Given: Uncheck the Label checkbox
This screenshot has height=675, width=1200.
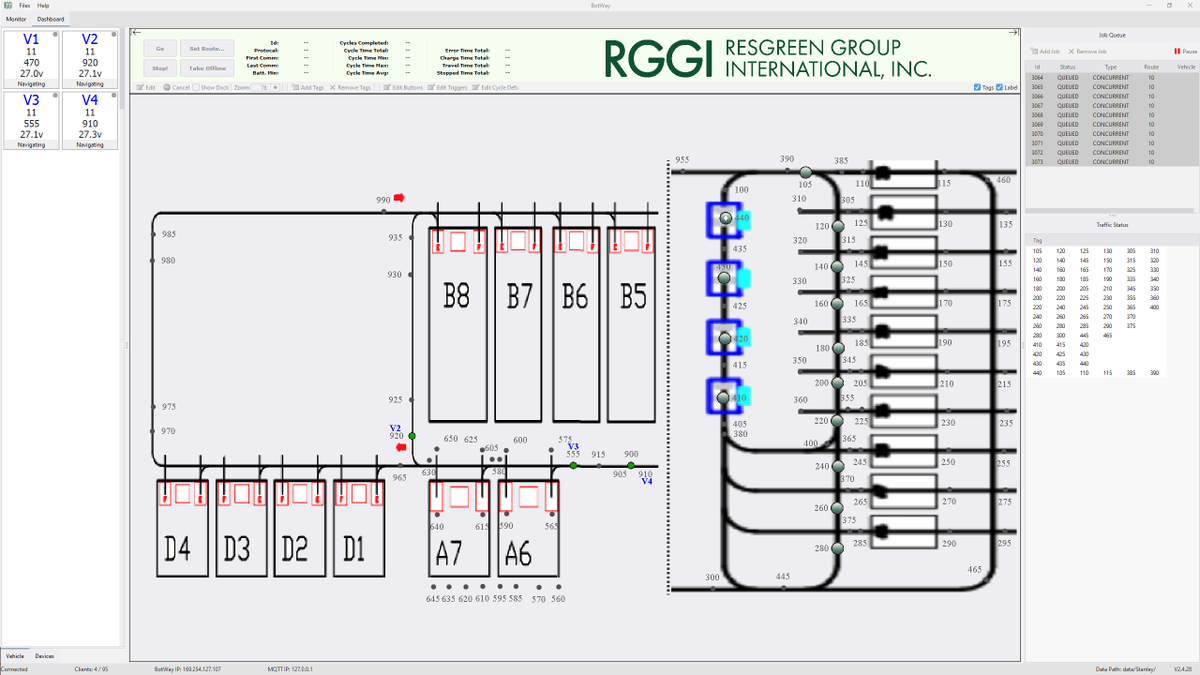Looking at the screenshot, I should tap(1000, 88).
